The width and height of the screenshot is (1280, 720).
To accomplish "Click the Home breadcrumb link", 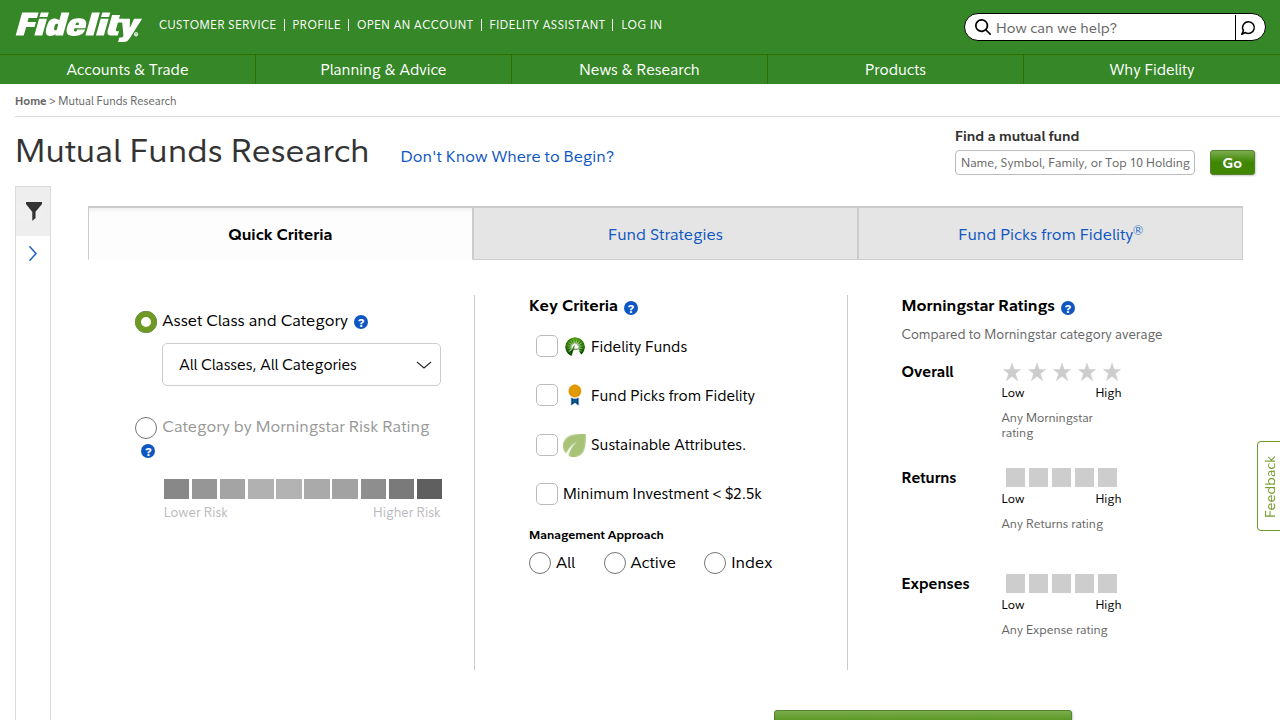I will click(30, 101).
